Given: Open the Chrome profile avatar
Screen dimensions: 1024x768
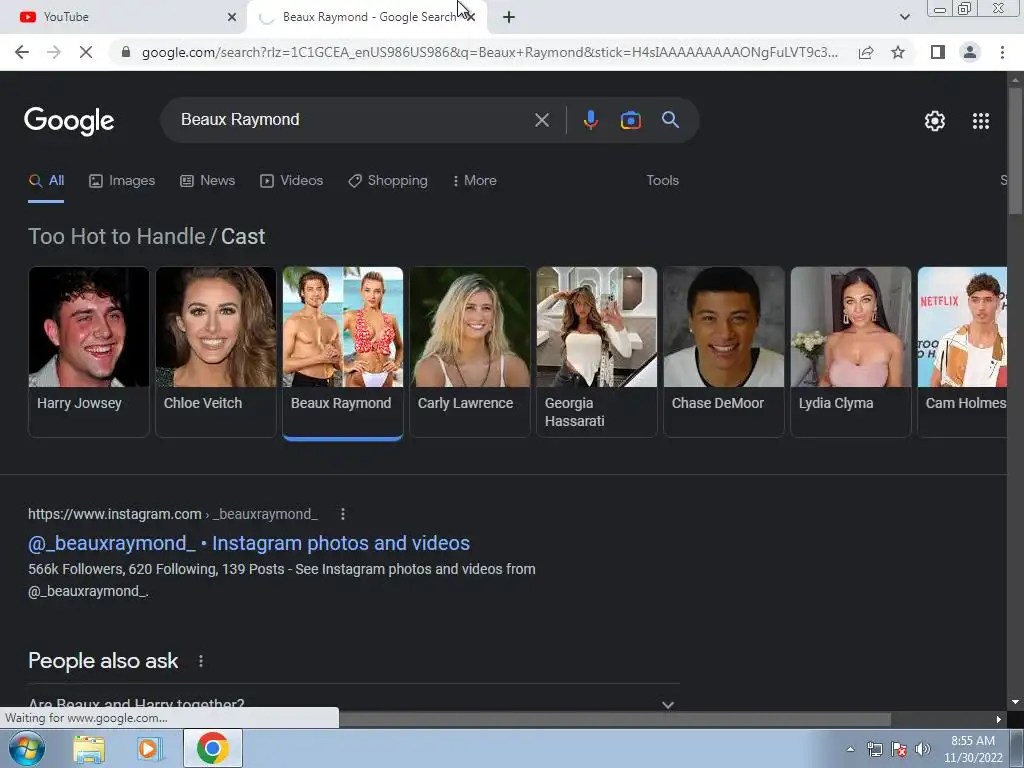Looking at the screenshot, I should (x=970, y=52).
